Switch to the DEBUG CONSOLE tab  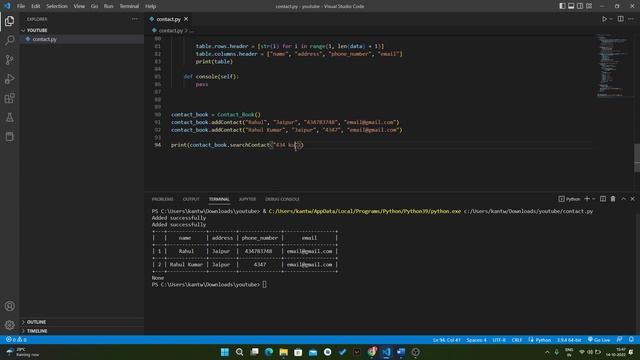click(282, 199)
